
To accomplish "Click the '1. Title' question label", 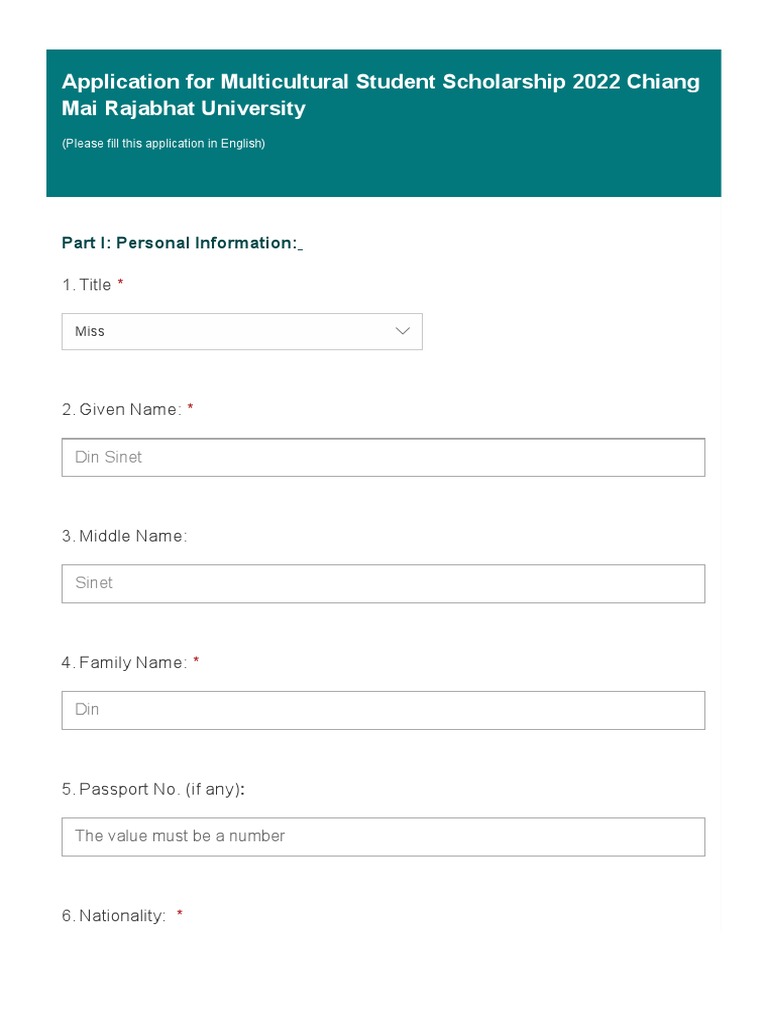I will tap(87, 285).
